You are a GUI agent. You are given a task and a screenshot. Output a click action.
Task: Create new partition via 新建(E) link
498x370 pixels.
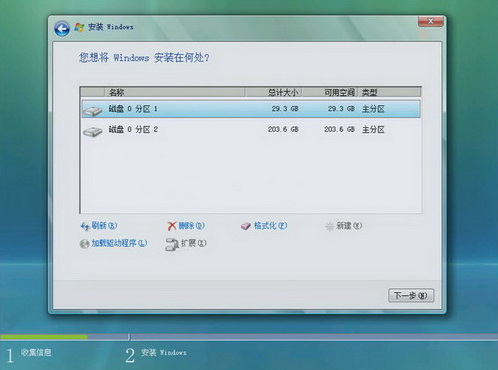pyautogui.click(x=349, y=226)
